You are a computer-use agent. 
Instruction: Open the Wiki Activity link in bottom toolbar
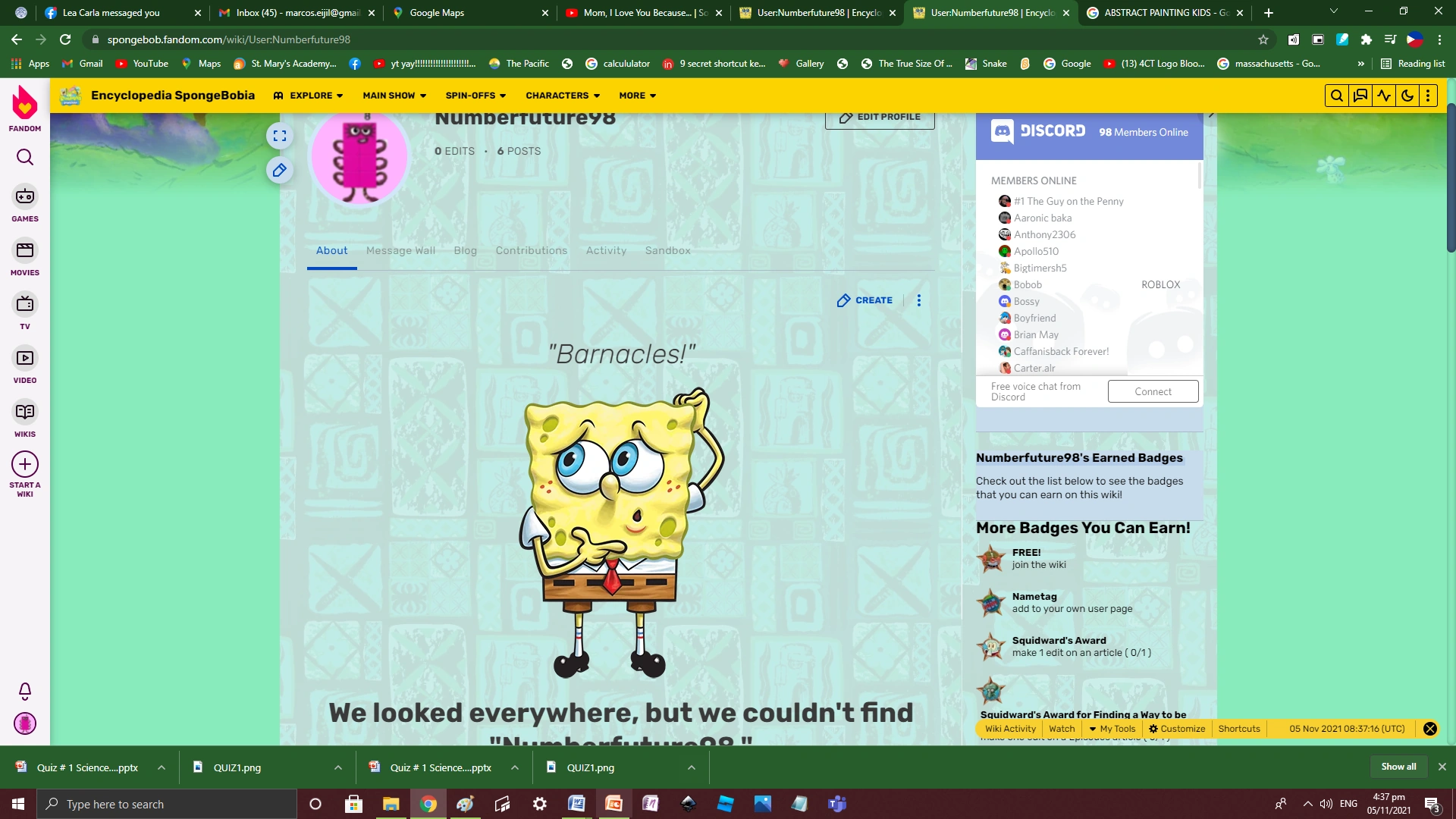pyautogui.click(x=1010, y=729)
